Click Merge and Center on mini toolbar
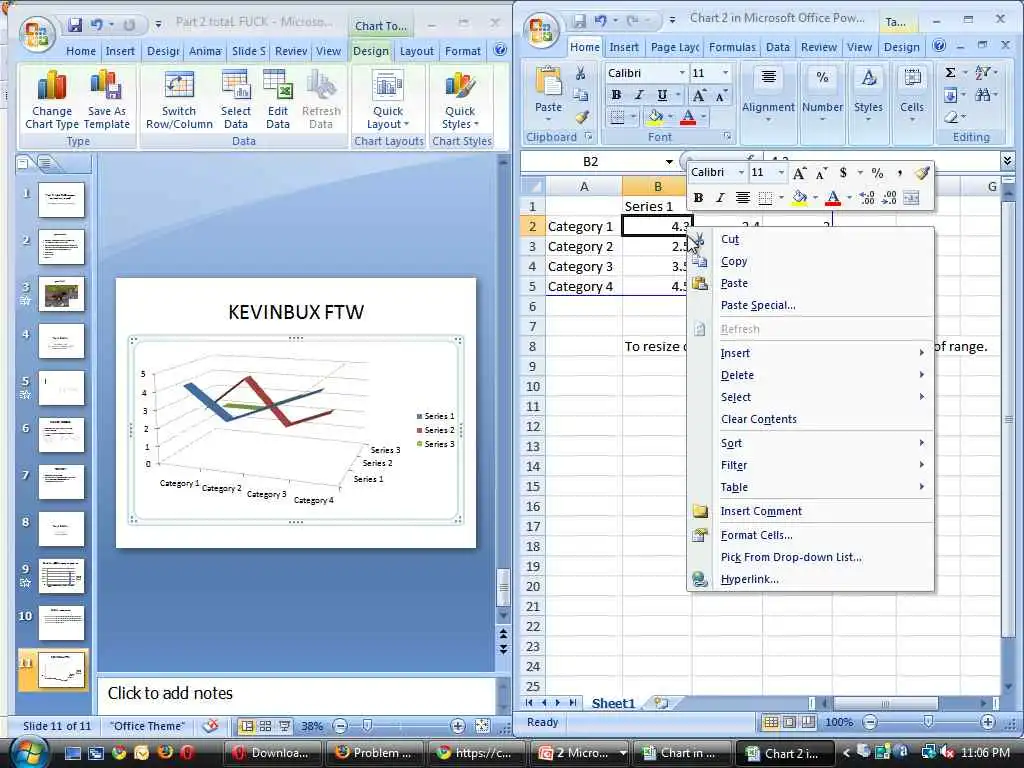Image resolution: width=1024 pixels, height=768 pixels. click(x=911, y=198)
